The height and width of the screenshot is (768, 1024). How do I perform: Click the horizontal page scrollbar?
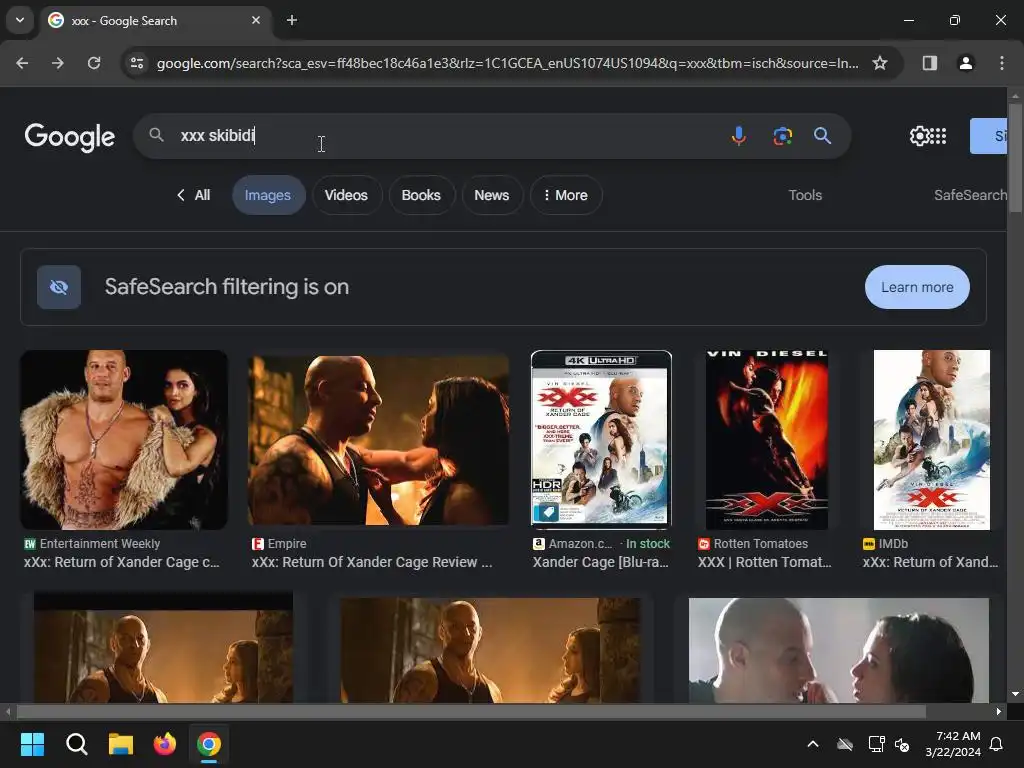point(471,711)
